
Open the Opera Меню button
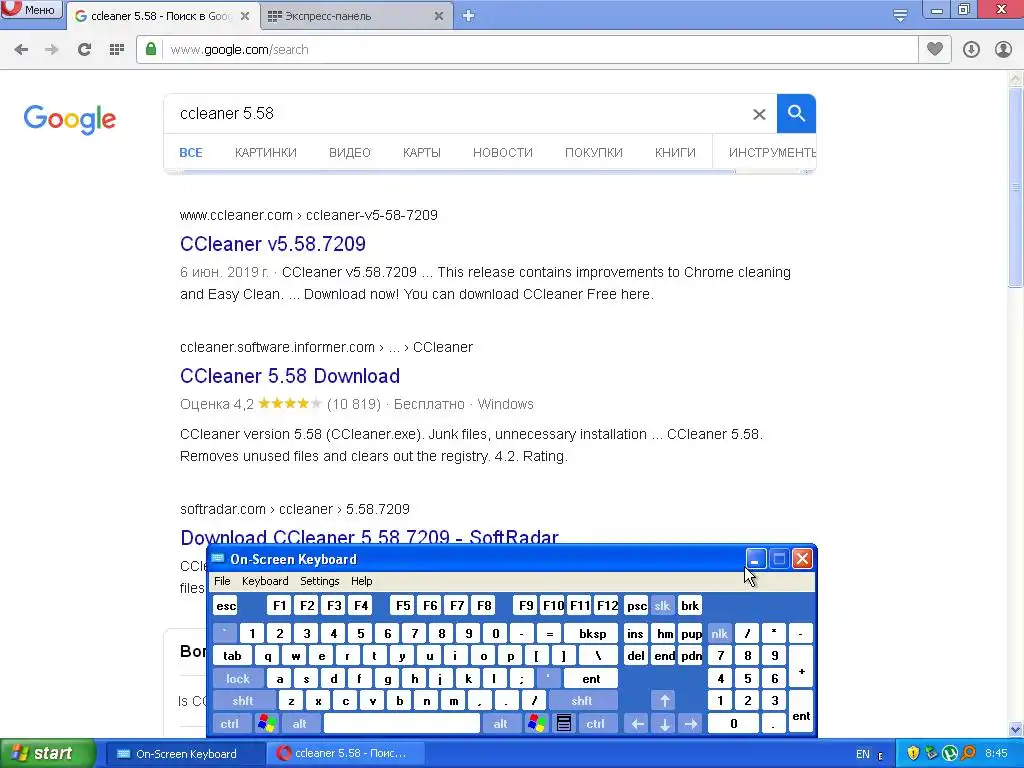click(x=31, y=9)
